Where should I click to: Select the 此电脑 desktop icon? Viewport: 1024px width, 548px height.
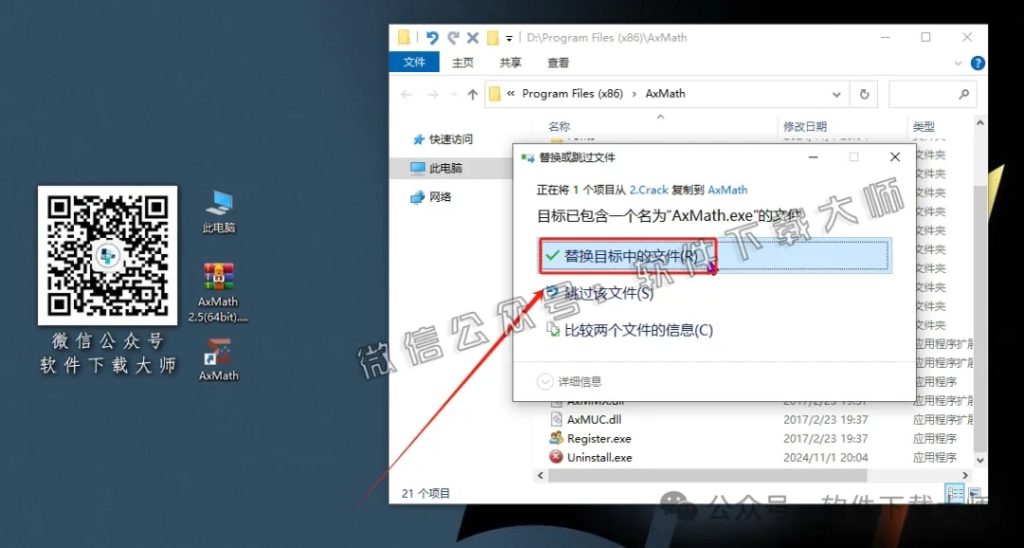[219, 212]
